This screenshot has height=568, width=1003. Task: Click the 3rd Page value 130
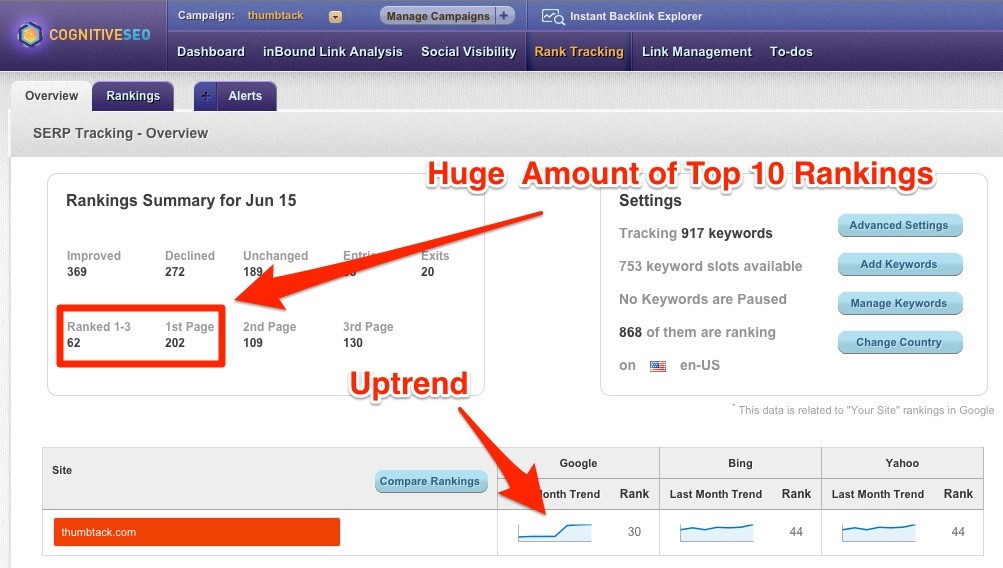point(352,343)
